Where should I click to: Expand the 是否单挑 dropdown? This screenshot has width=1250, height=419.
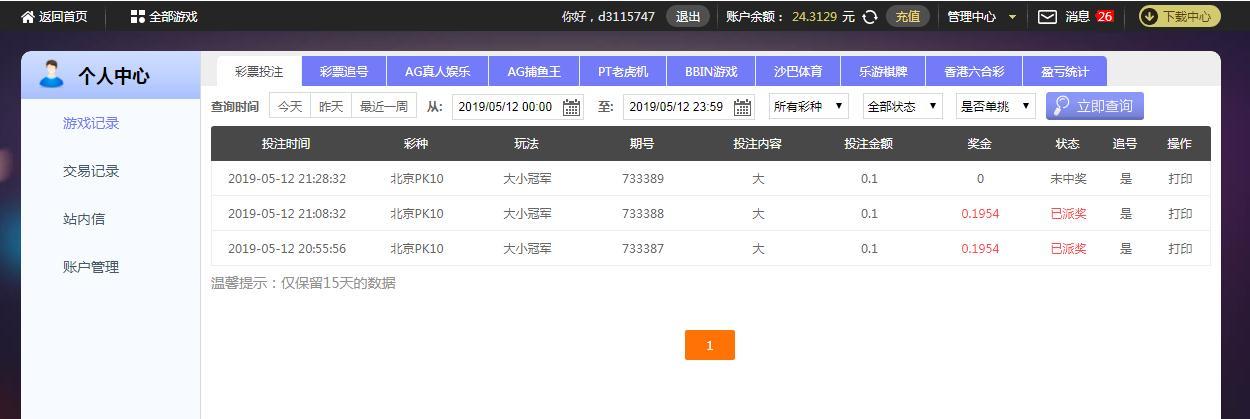[995, 107]
